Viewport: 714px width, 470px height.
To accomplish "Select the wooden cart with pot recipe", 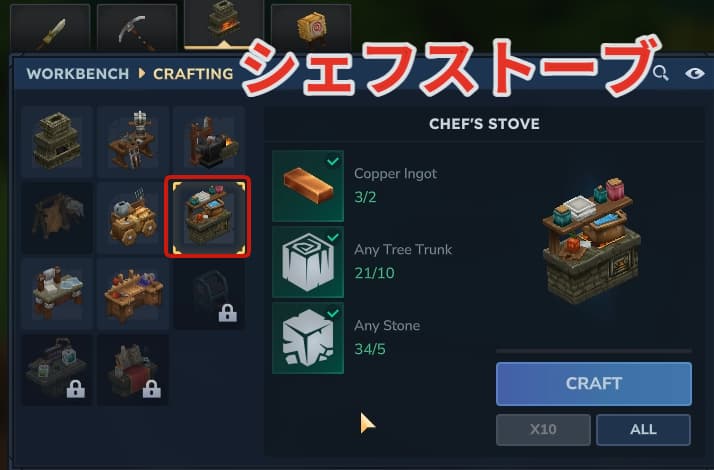I will tap(133, 218).
